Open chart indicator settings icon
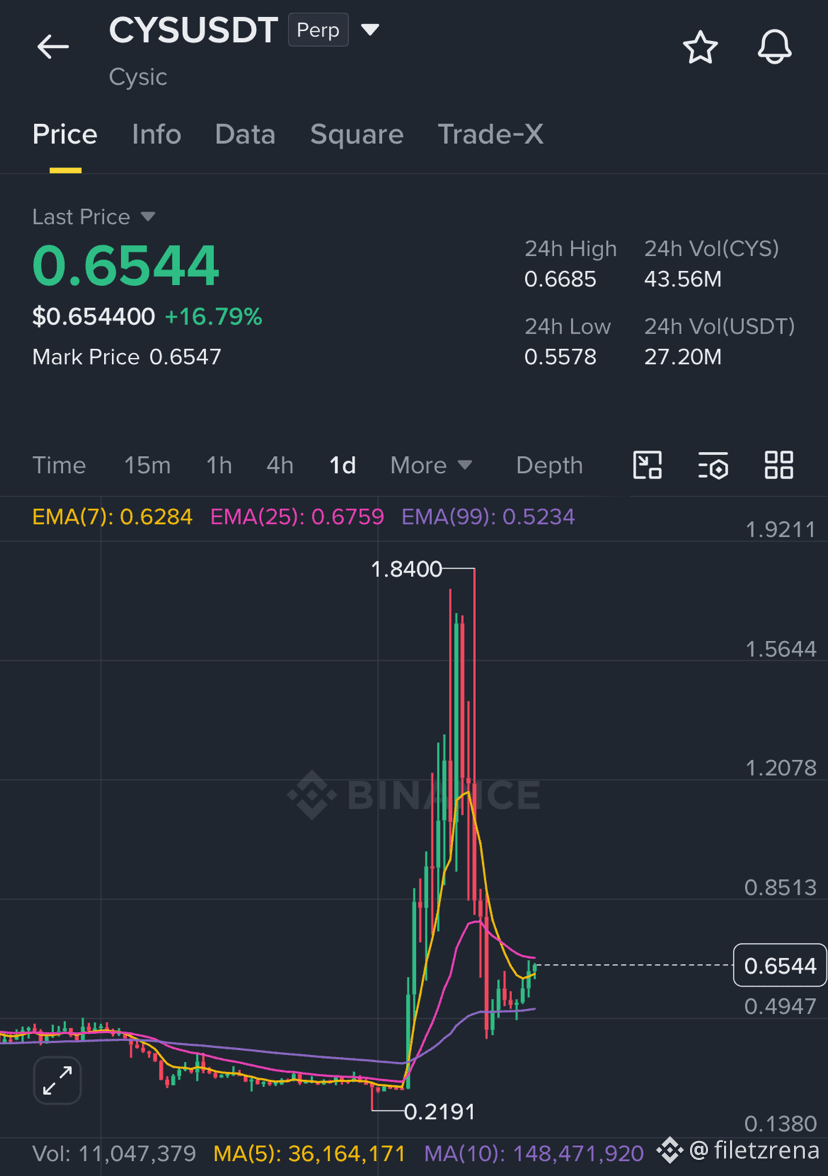 712,465
